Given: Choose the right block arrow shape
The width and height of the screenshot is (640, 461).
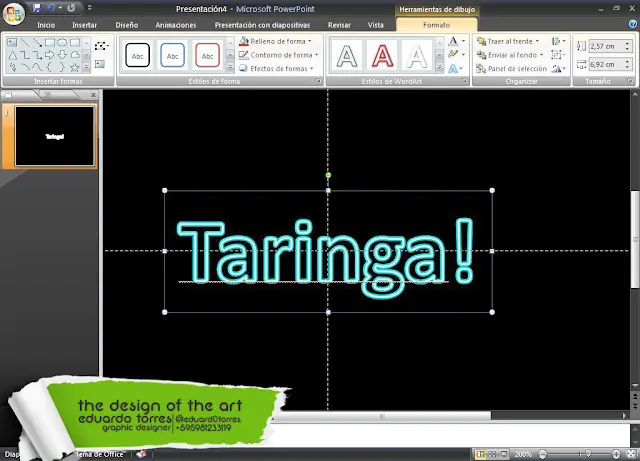Looking at the screenshot, I should (50, 55).
